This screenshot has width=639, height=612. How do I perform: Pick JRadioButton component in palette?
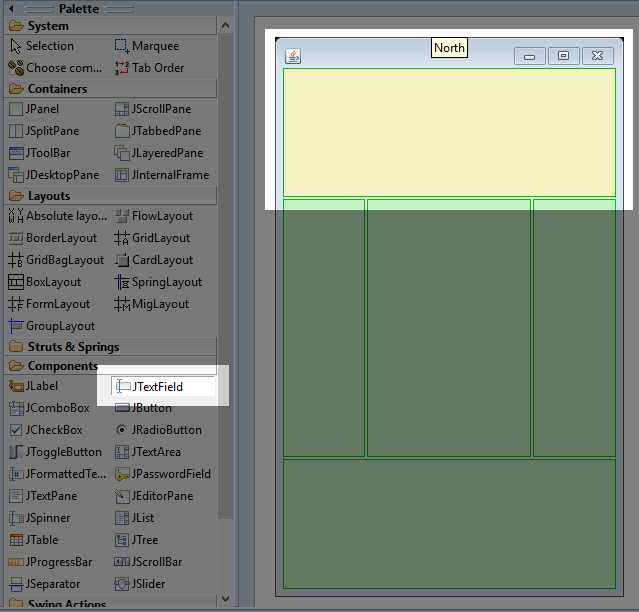(159, 430)
